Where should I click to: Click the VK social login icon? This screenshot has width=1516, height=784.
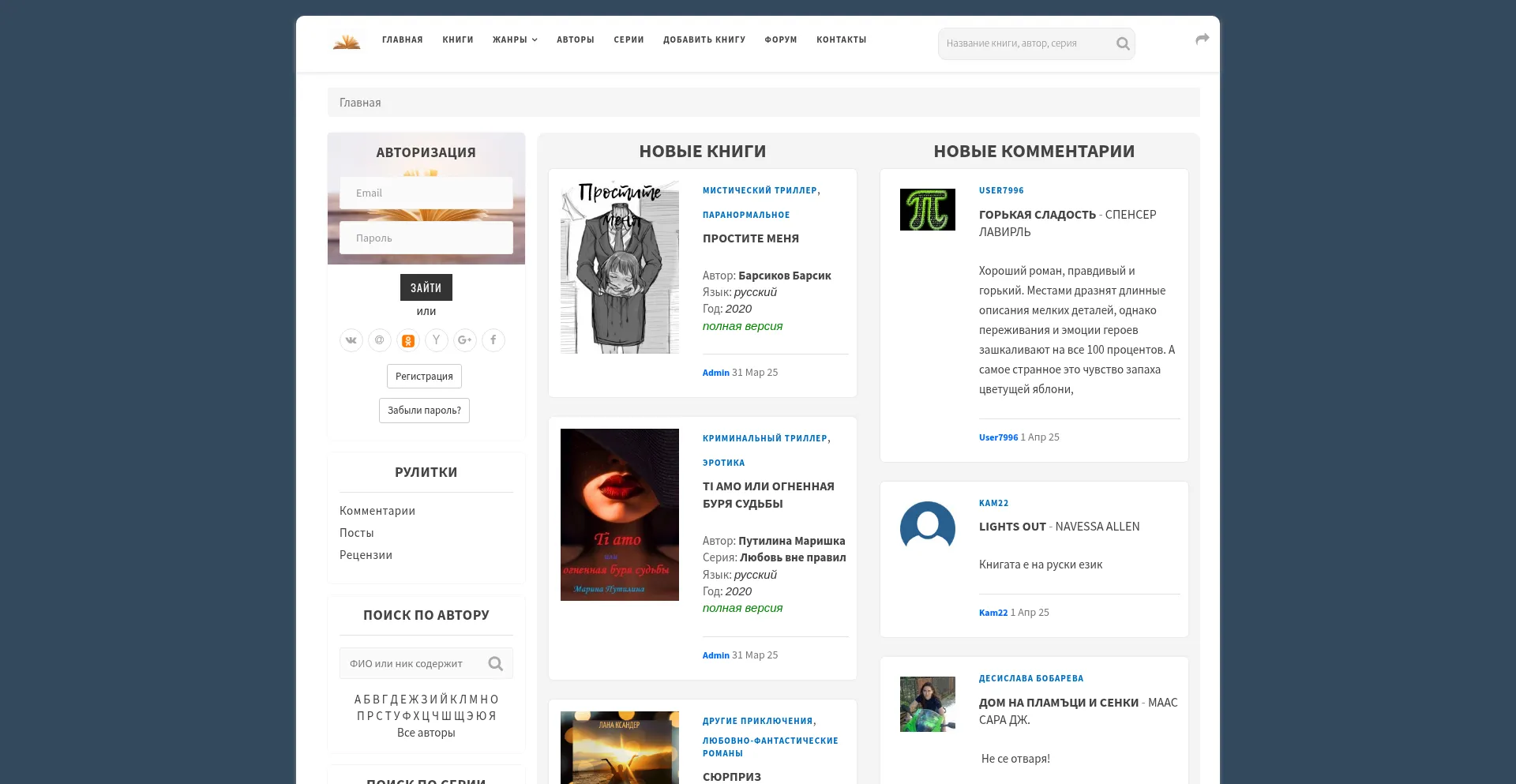[x=351, y=340]
